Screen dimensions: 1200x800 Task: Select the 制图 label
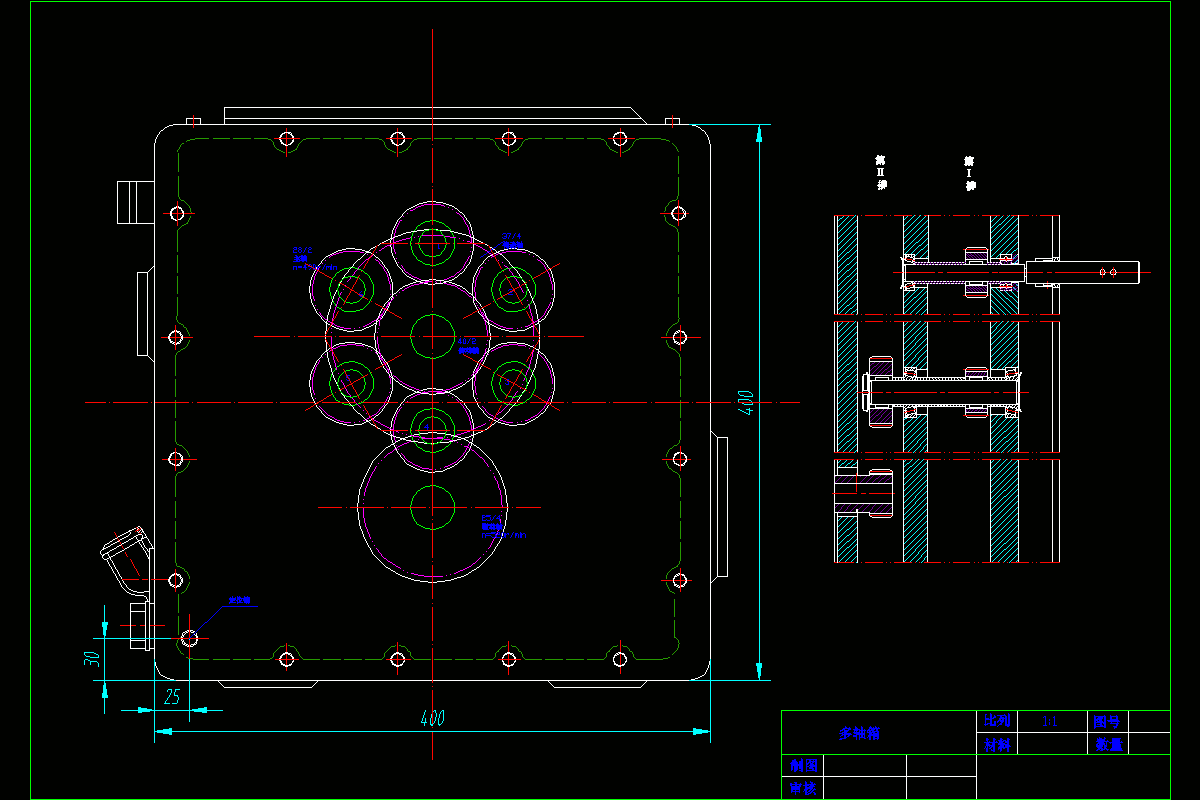[x=804, y=765]
